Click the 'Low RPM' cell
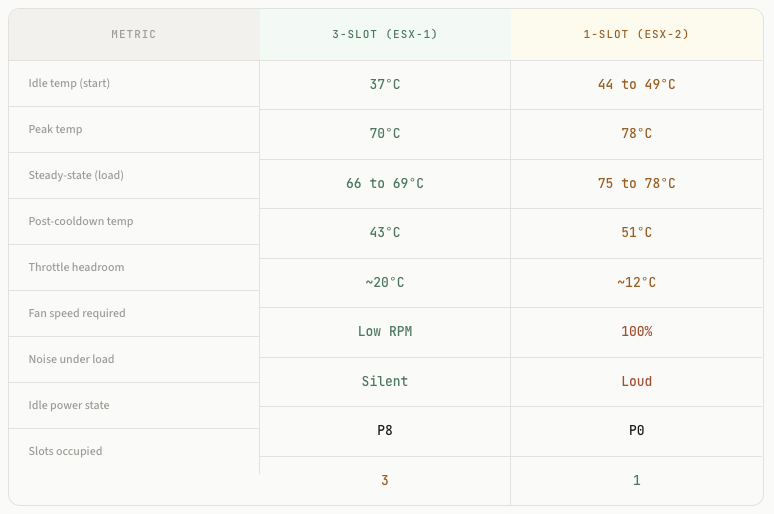This screenshot has width=774, height=514. click(385, 332)
